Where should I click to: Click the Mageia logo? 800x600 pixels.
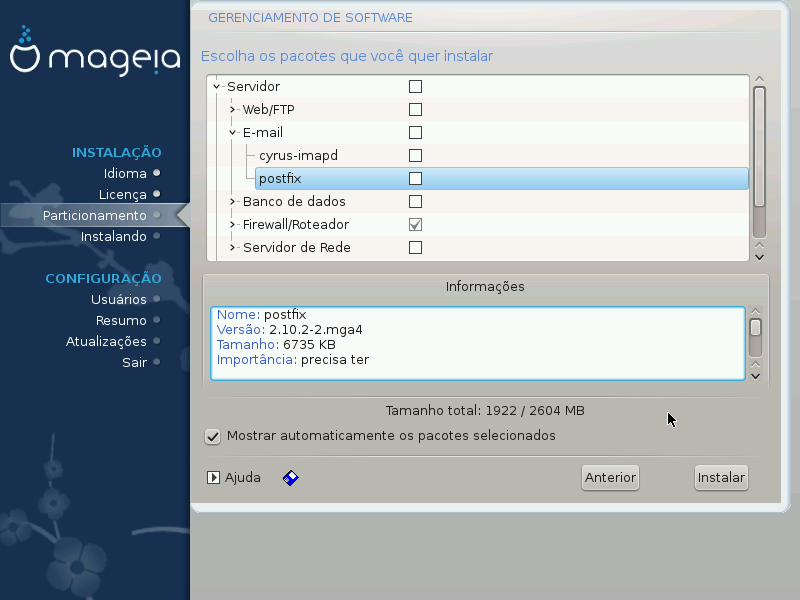(x=95, y=59)
